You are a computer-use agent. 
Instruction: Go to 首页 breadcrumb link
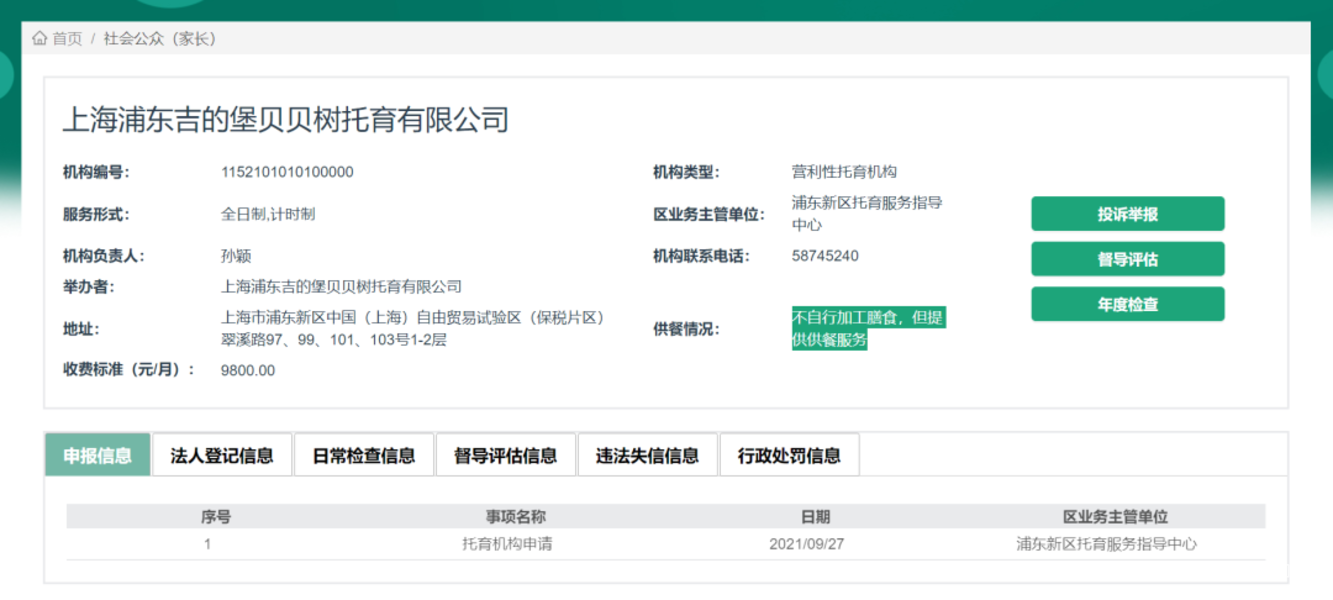tap(67, 39)
